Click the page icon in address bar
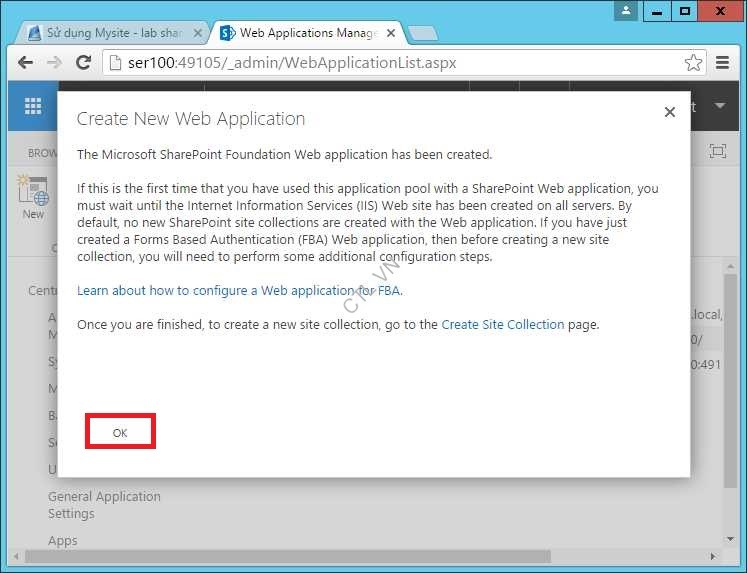The image size is (747, 573). (x=115, y=62)
